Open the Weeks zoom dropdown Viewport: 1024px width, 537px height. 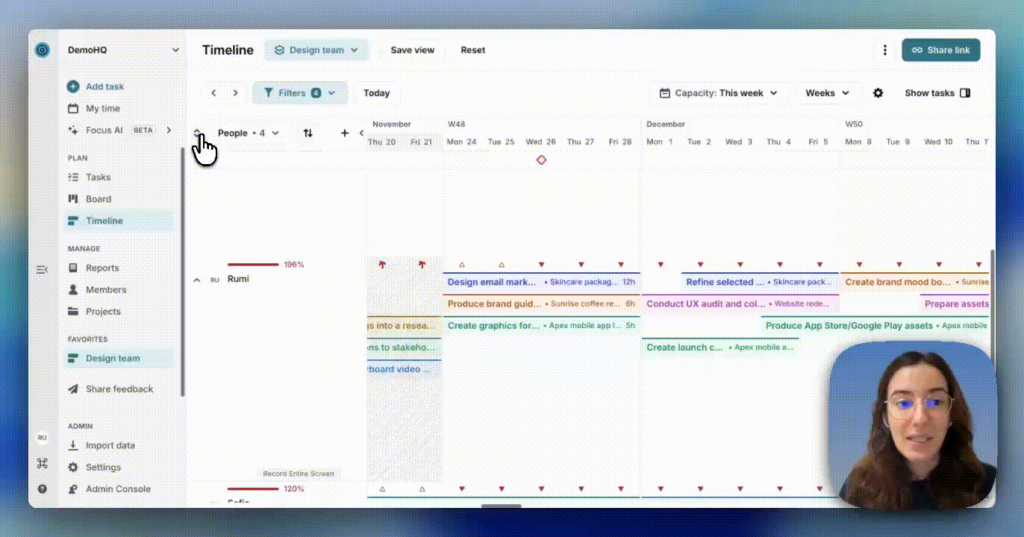(827, 93)
